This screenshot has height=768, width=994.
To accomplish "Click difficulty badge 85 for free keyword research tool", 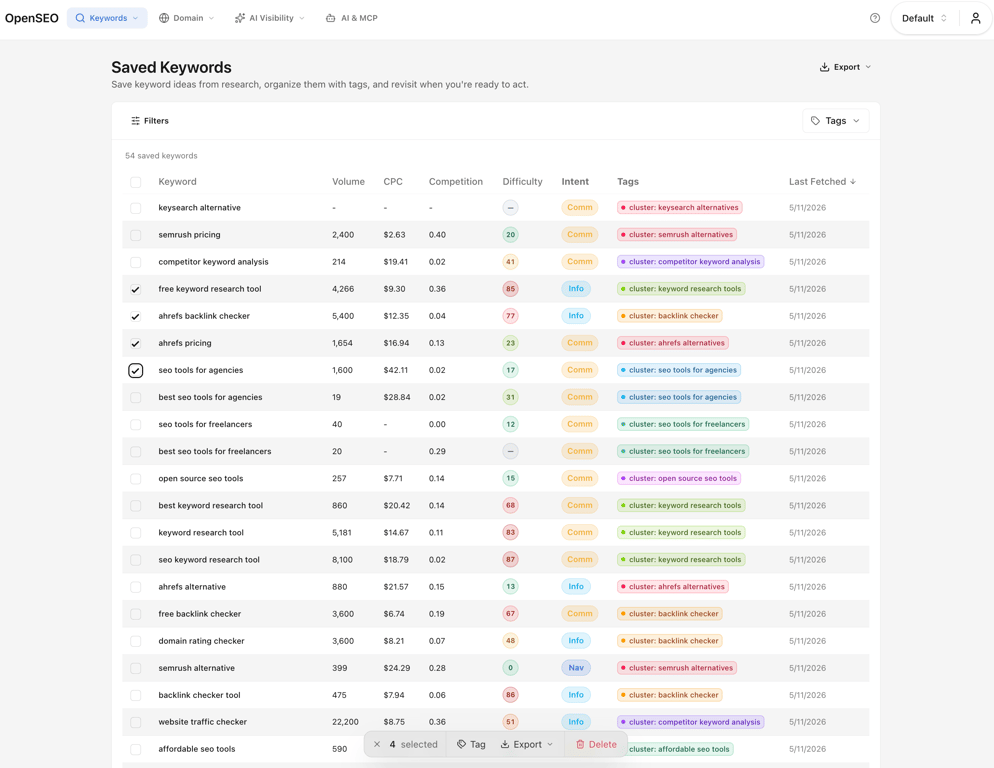I will [x=510, y=289].
